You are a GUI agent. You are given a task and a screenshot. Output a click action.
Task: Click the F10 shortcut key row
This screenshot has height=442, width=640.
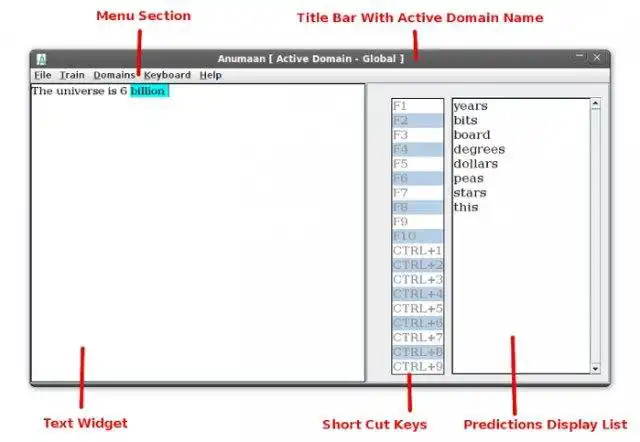click(418, 236)
